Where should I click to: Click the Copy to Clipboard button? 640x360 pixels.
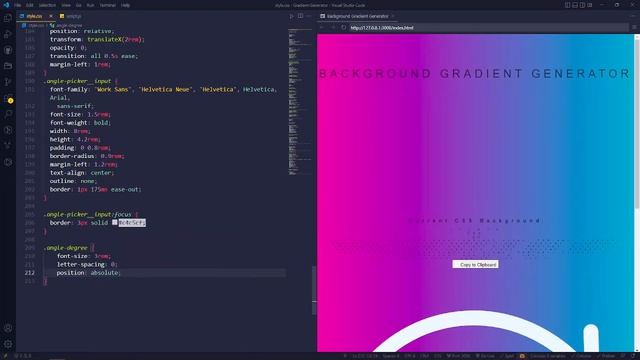click(475, 264)
